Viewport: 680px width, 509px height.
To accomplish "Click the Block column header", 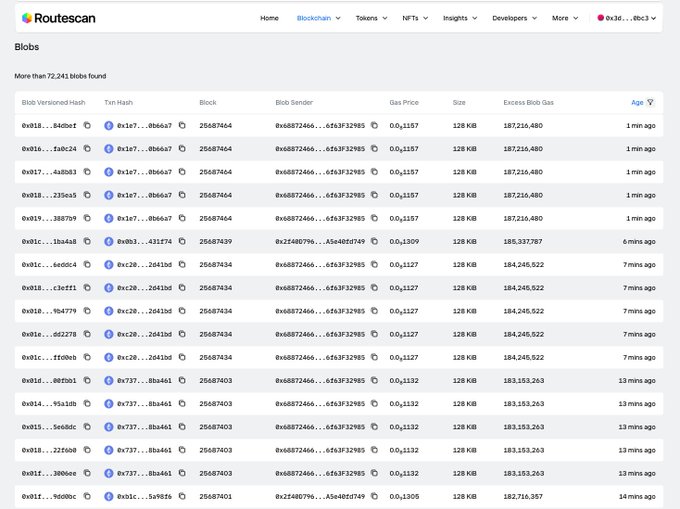I will tap(208, 102).
